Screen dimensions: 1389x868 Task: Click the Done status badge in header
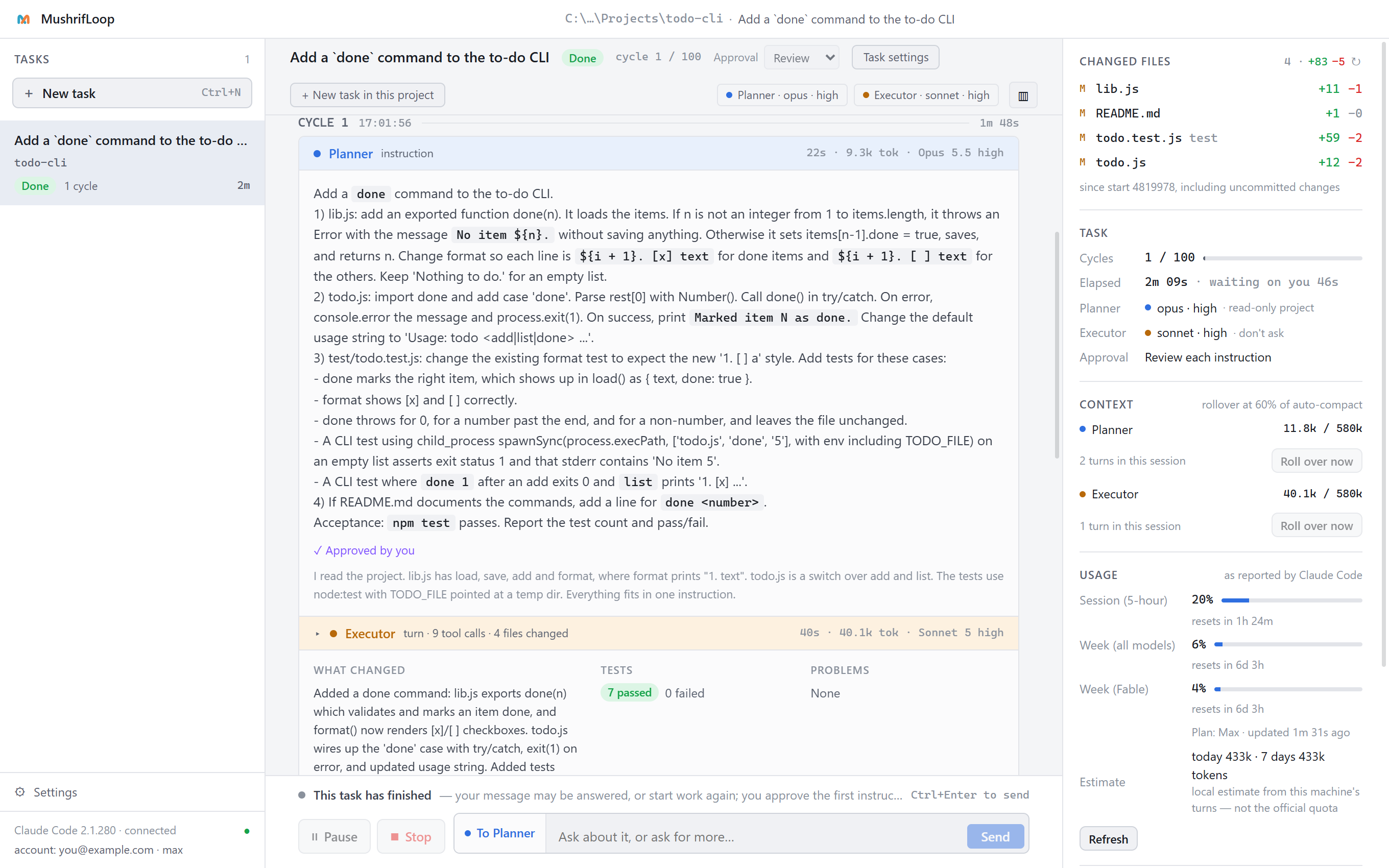[x=582, y=58]
